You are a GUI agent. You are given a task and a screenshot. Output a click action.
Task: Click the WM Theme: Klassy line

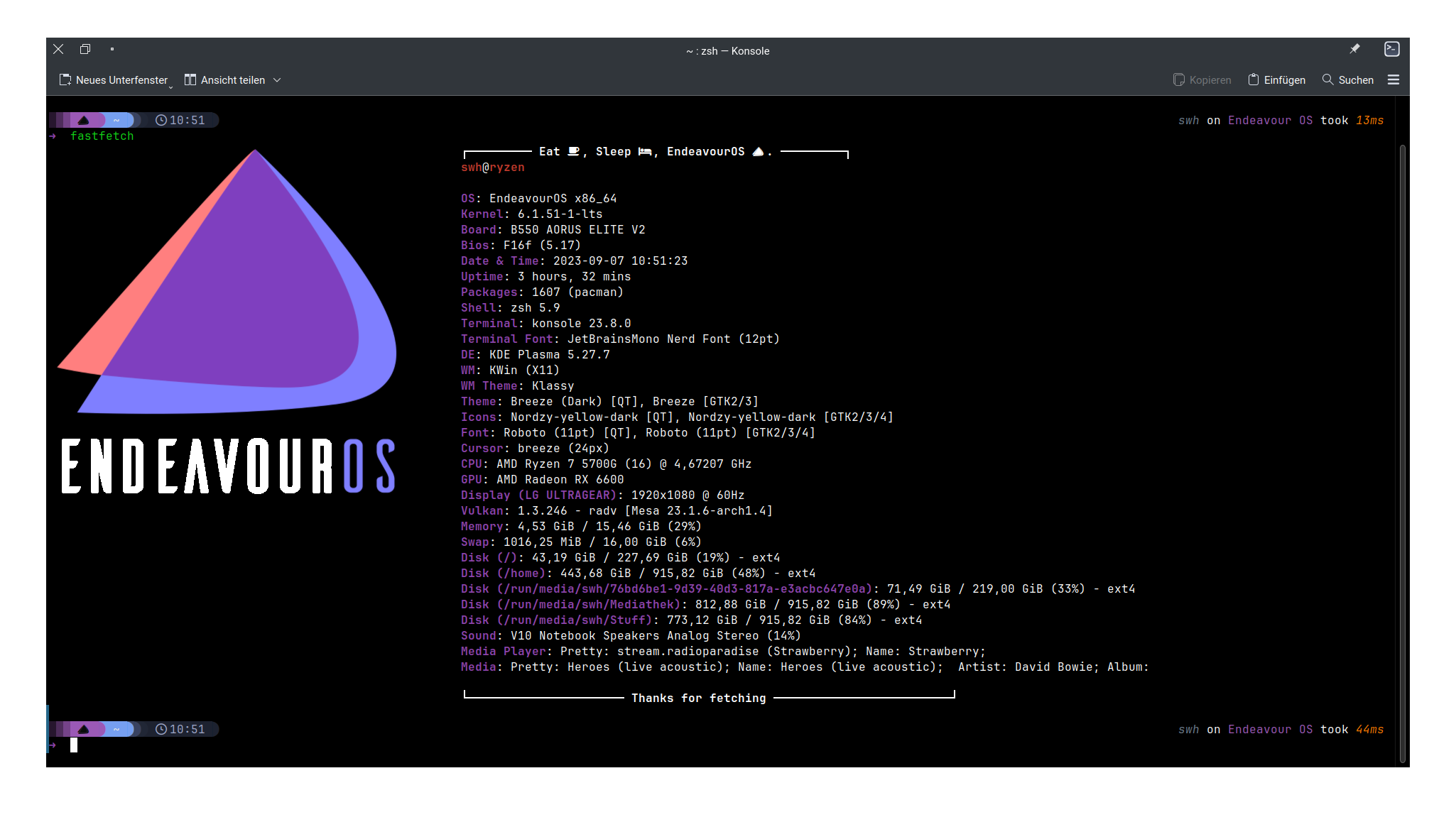coord(518,386)
